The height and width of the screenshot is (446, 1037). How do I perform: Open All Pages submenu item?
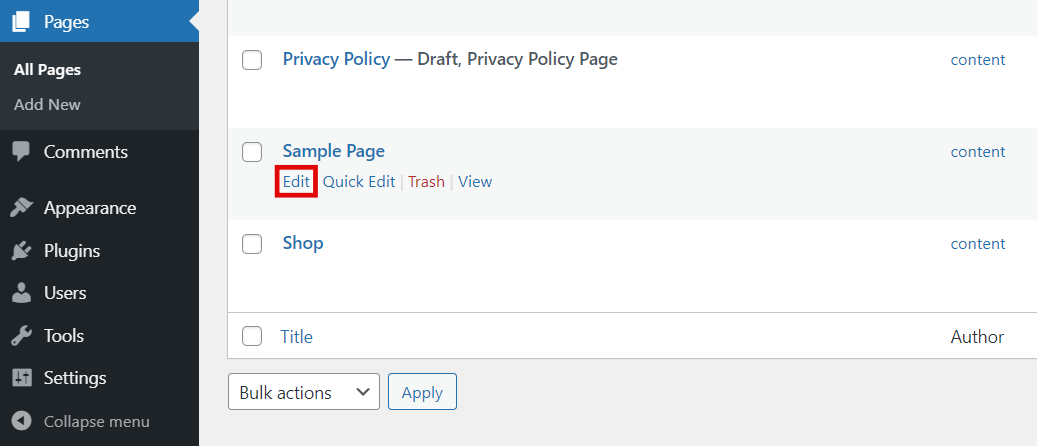[47, 70]
